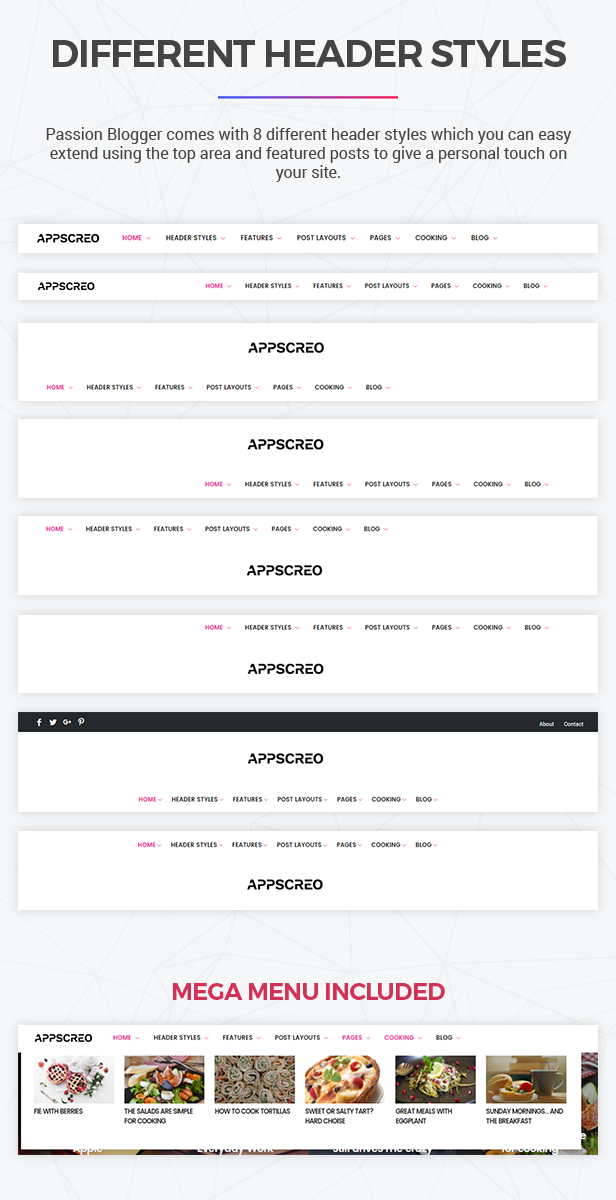Select Home in the menu under the dark-bar header
Screen dimensions: 616x1200
click(x=147, y=799)
